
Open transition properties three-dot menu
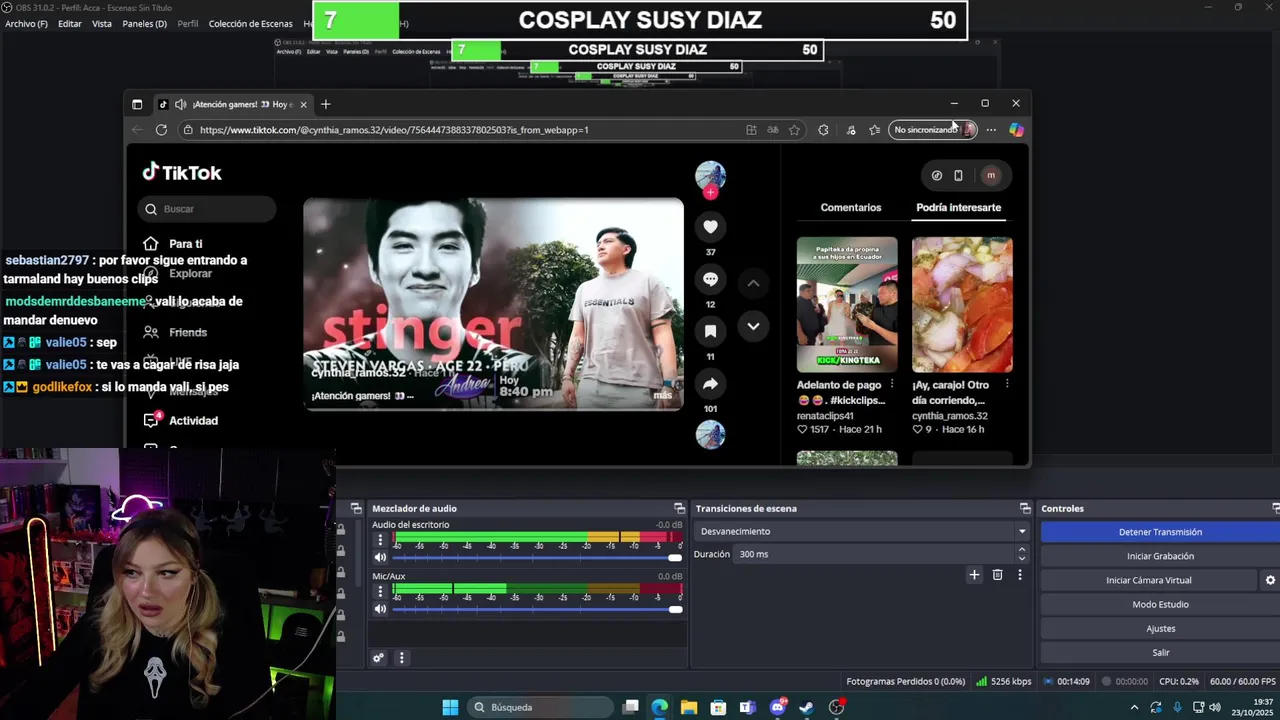click(x=1020, y=575)
